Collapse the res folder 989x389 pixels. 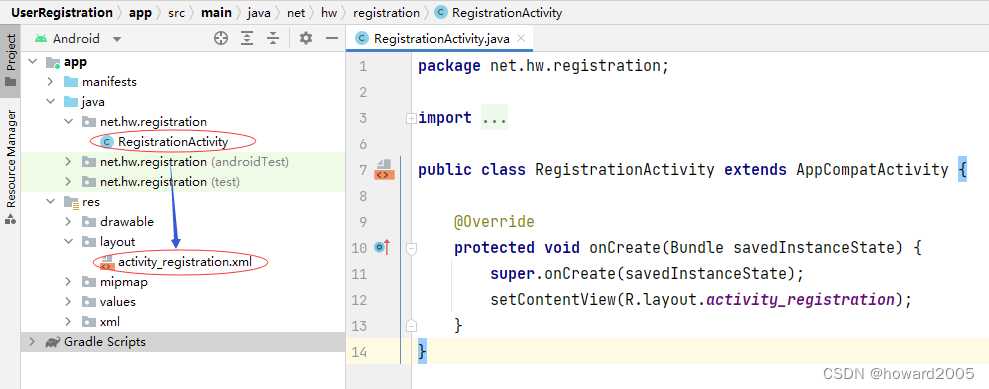coord(50,202)
